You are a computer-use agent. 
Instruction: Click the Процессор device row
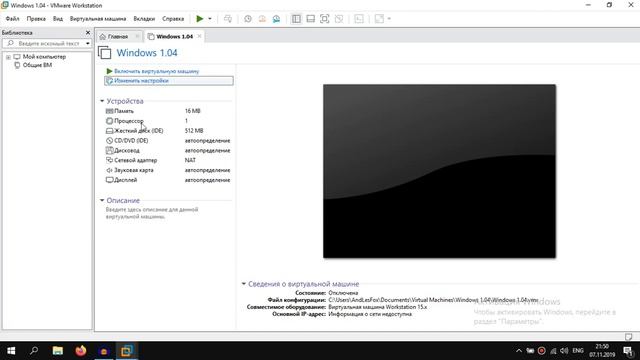(168, 121)
